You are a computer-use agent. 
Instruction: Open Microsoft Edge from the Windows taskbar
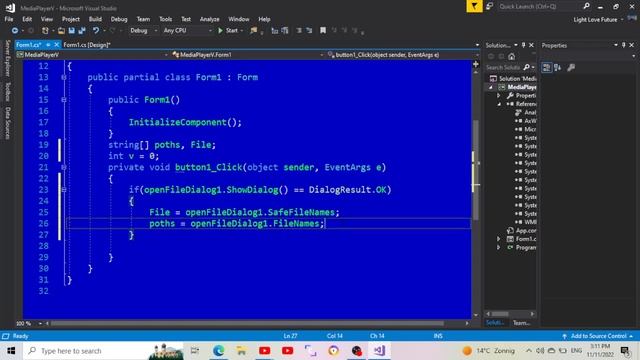[219, 351]
